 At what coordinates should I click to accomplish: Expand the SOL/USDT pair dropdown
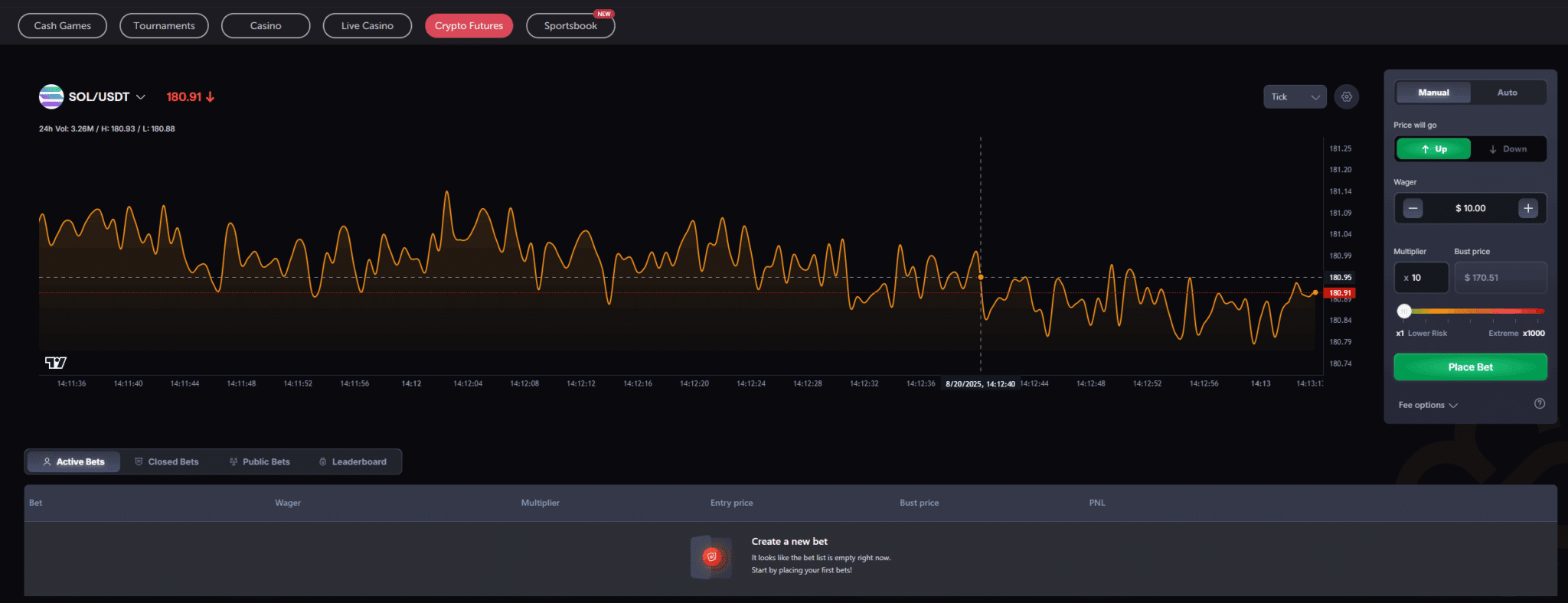pyautogui.click(x=141, y=97)
